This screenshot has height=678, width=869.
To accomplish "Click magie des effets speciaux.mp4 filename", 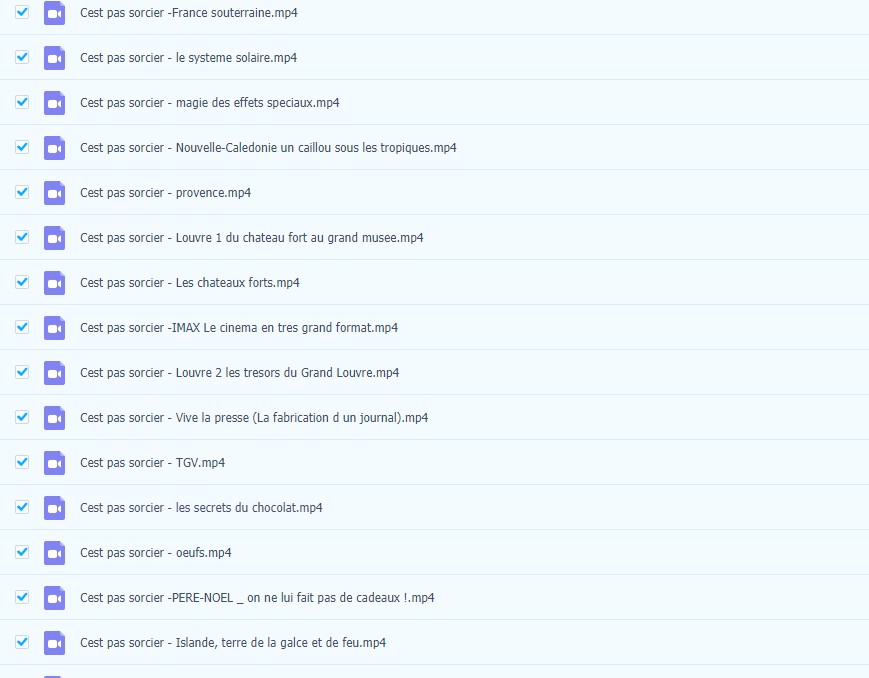I will [x=209, y=103].
